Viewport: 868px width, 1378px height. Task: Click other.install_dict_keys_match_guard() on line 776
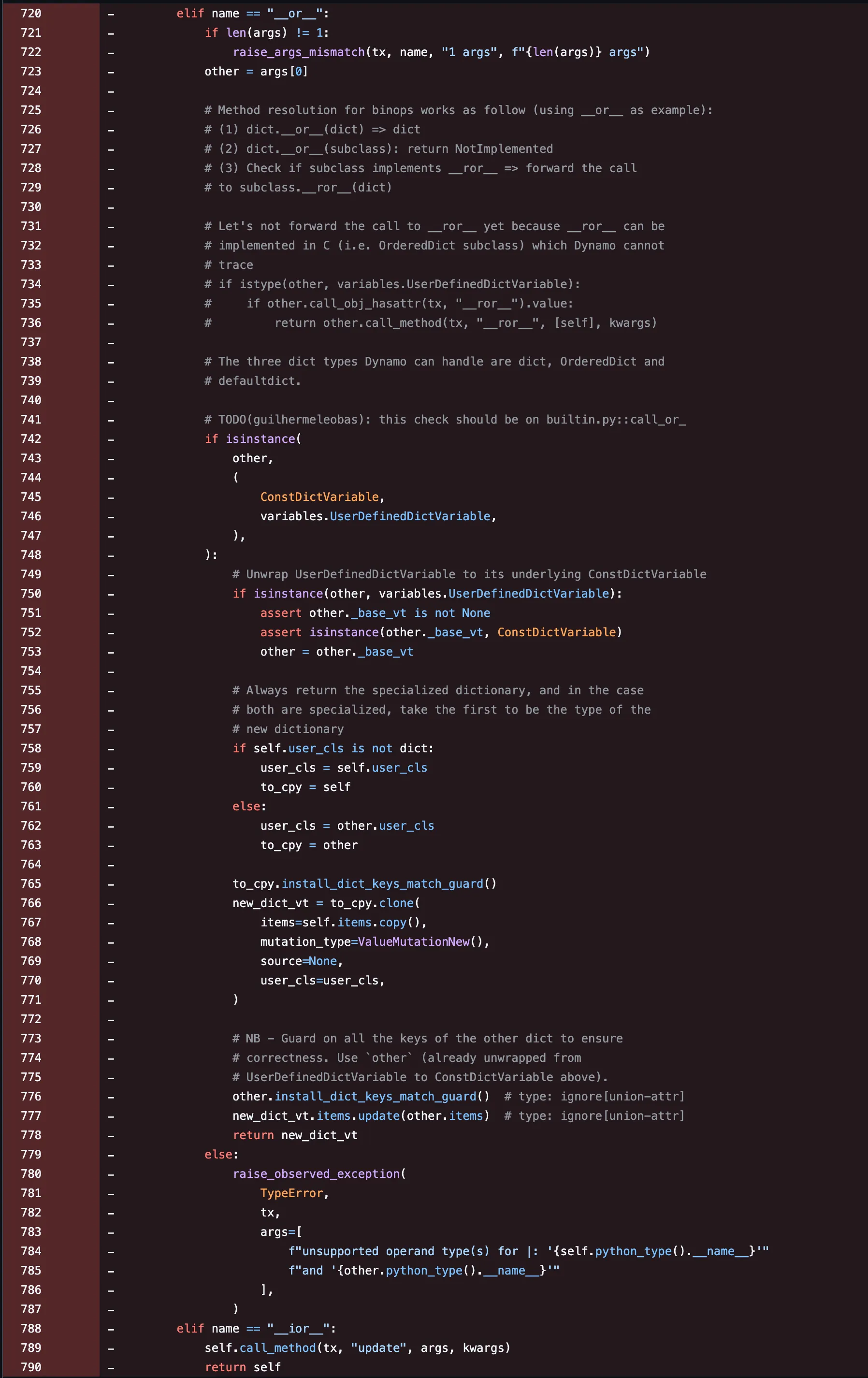tap(361, 1097)
